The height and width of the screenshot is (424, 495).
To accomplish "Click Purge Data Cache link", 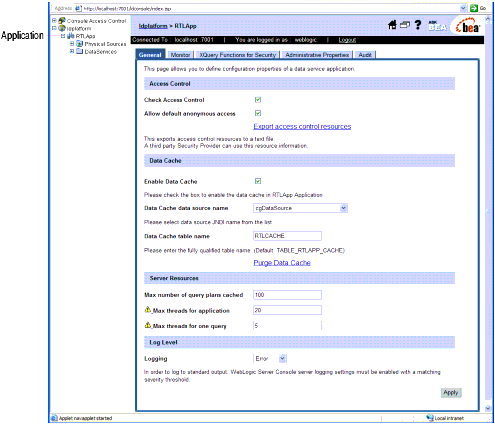I will point(282,263).
